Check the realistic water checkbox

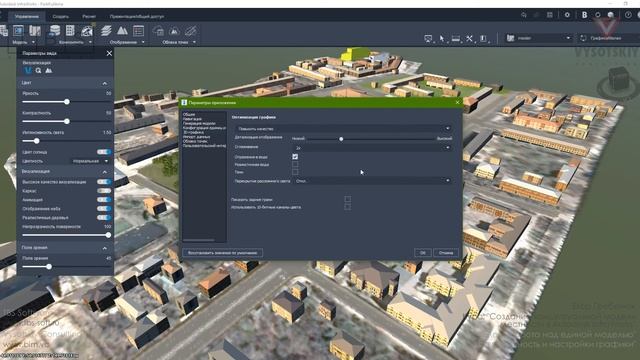[295, 164]
